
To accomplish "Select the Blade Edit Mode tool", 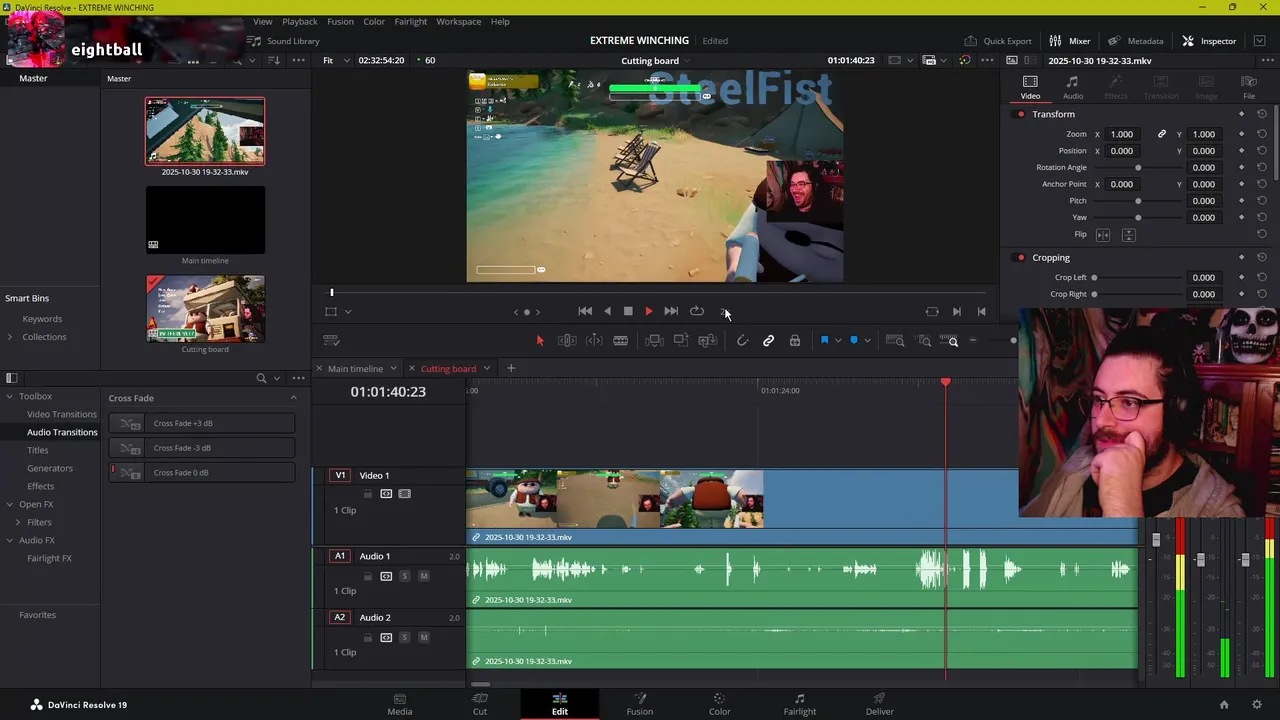I will [x=620, y=341].
